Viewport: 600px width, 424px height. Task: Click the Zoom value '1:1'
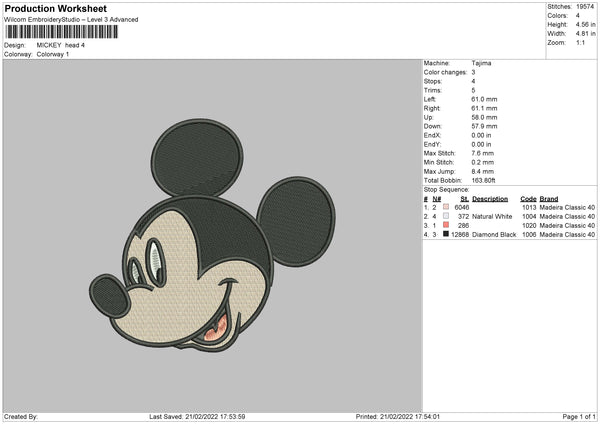(x=580, y=43)
